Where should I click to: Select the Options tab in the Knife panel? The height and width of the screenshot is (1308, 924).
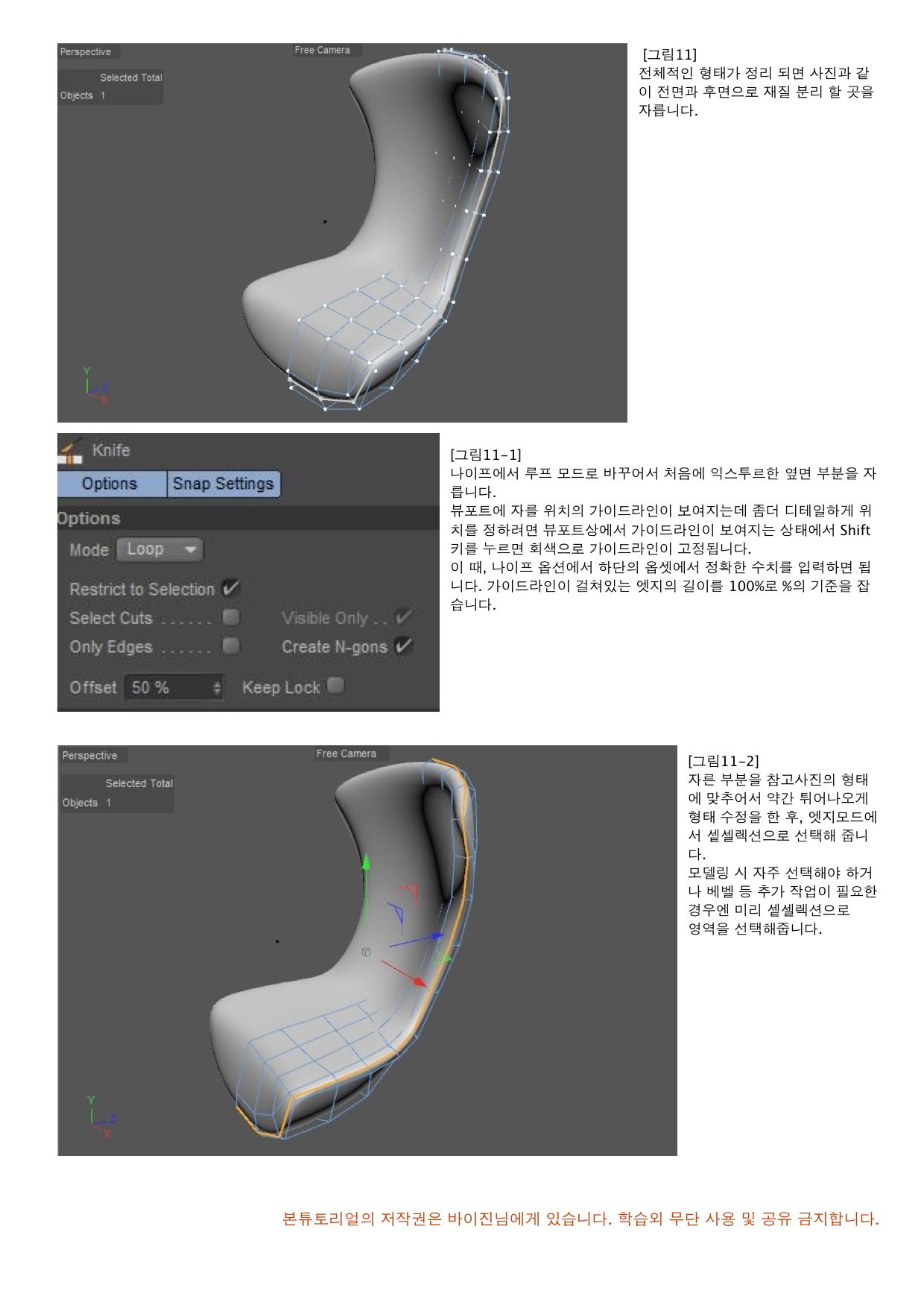pyautogui.click(x=110, y=484)
